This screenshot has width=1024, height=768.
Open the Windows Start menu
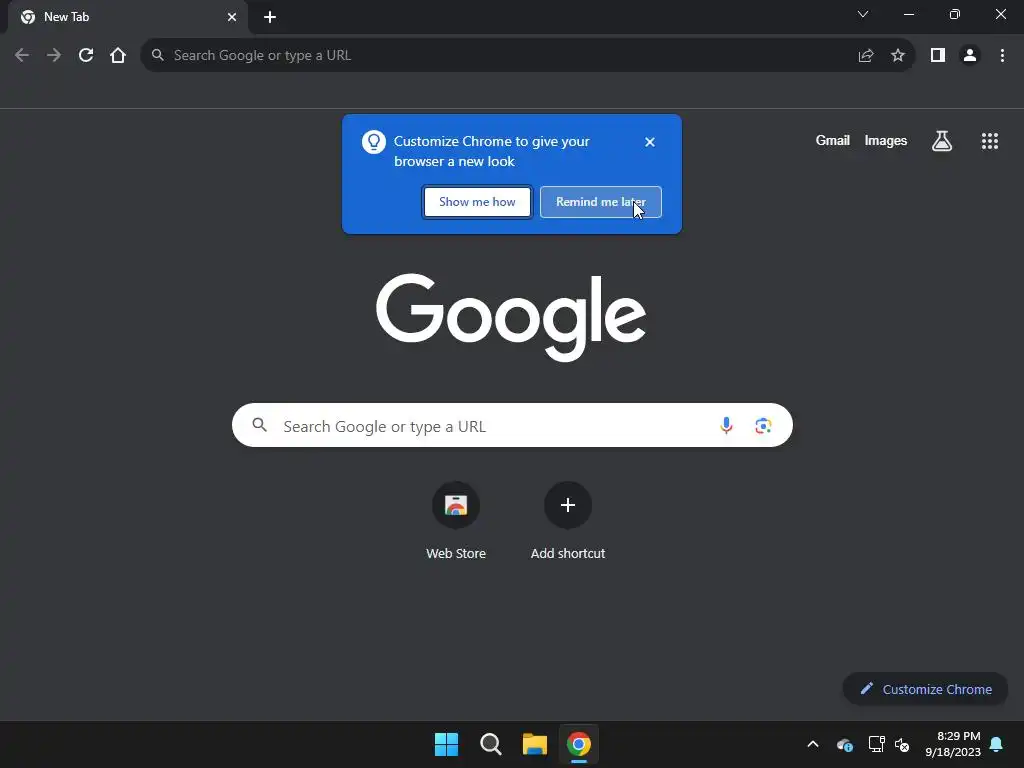coord(447,744)
